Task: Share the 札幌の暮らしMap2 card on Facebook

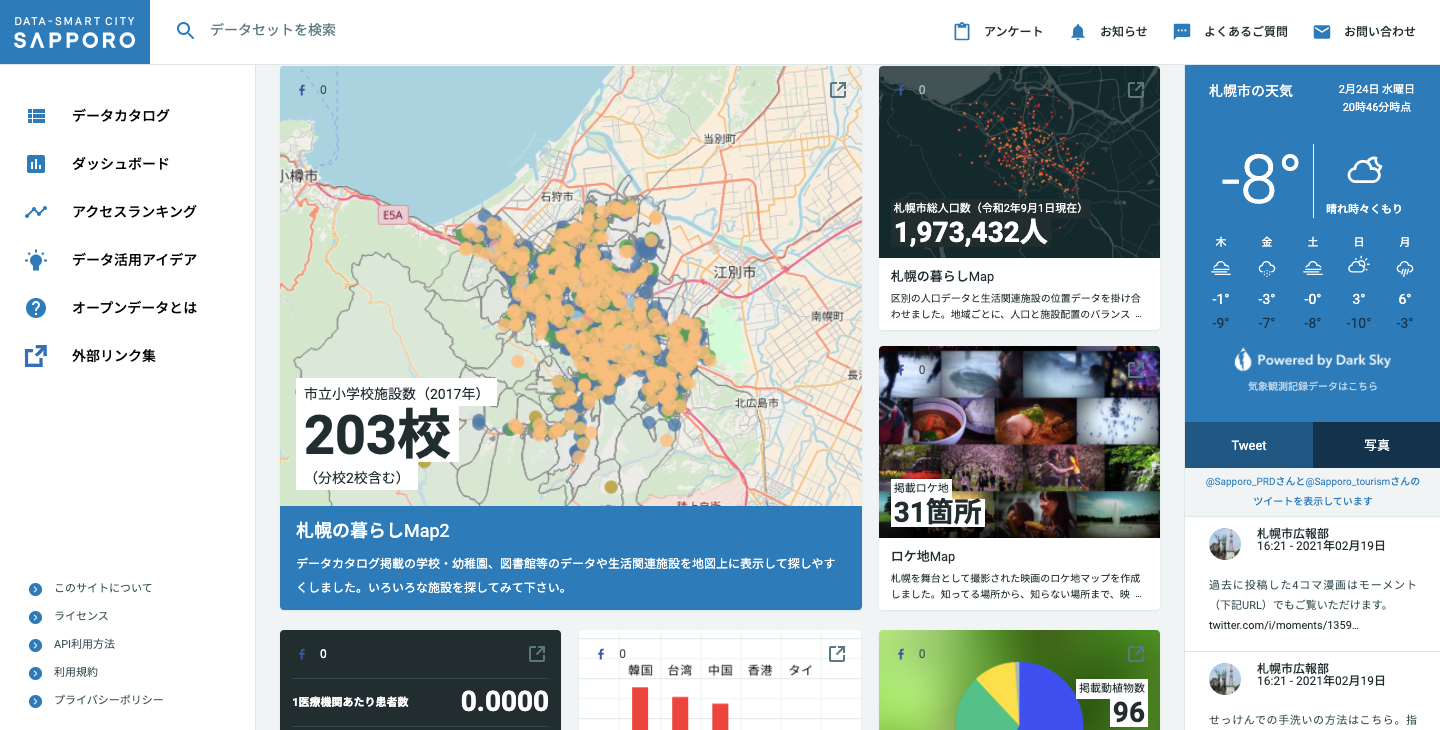Action: click(x=302, y=90)
